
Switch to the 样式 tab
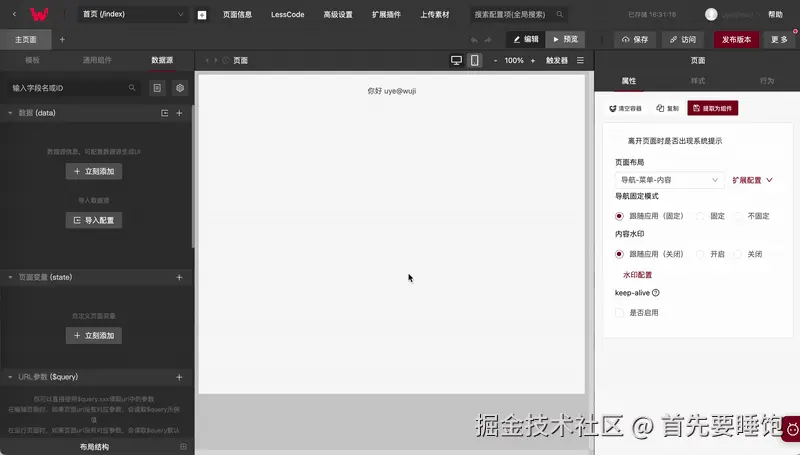(x=697, y=81)
